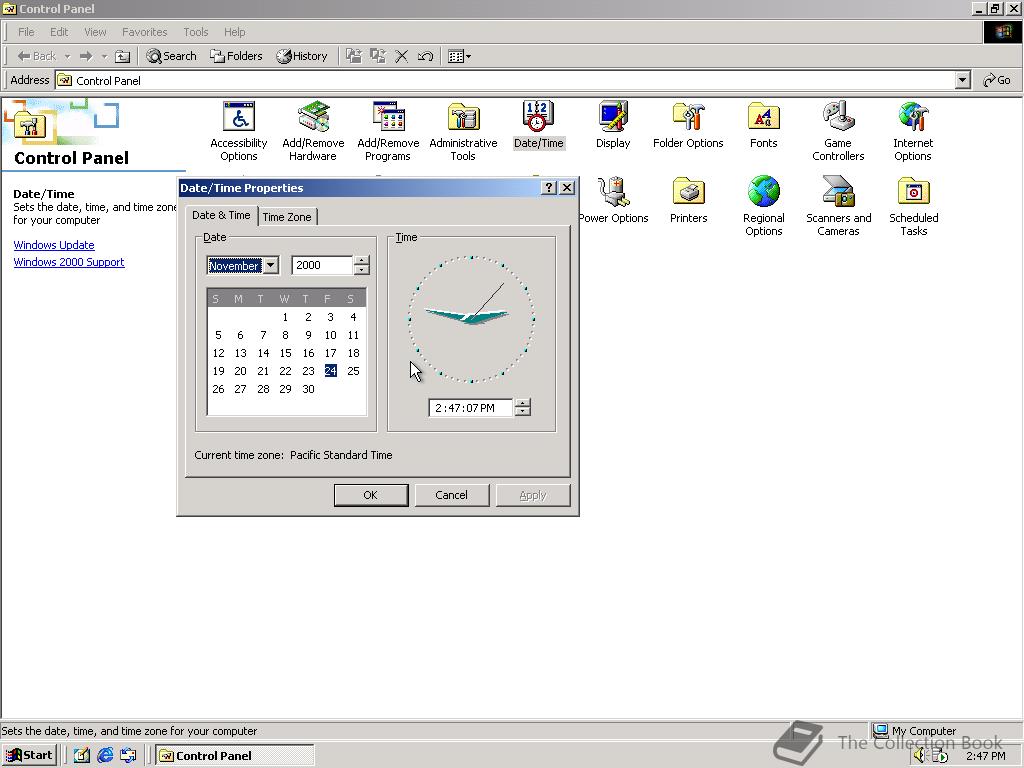This screenshot has height=768, width=1024.
Task: Click the Go button
Action: click(997, 80)
